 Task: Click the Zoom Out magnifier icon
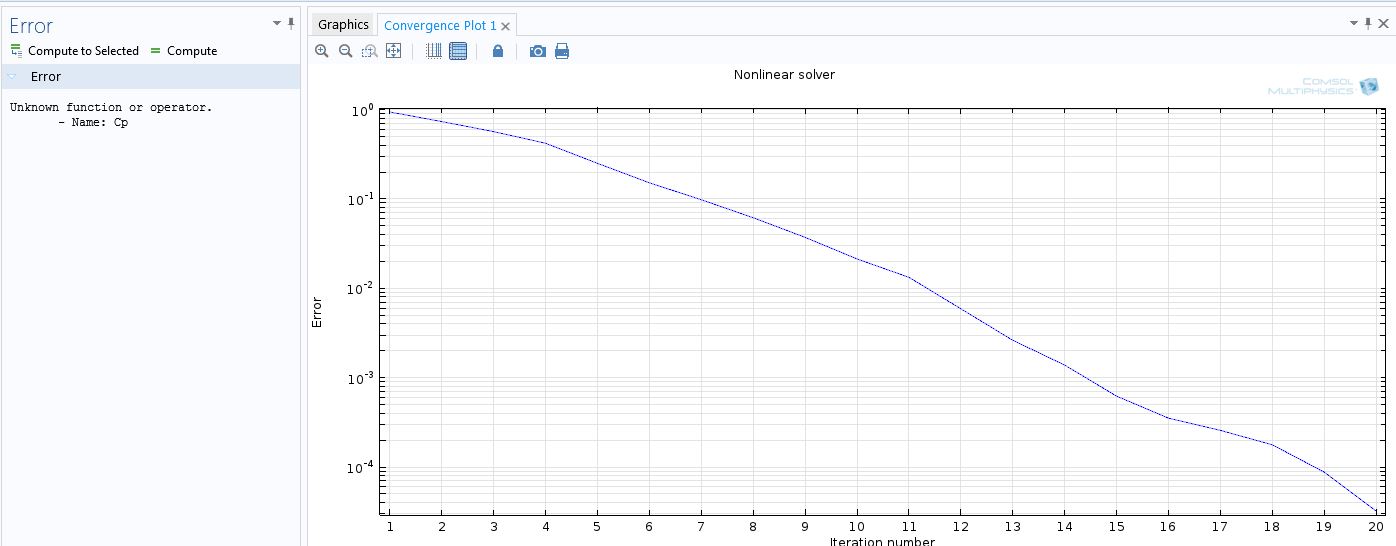click(345, 51)
